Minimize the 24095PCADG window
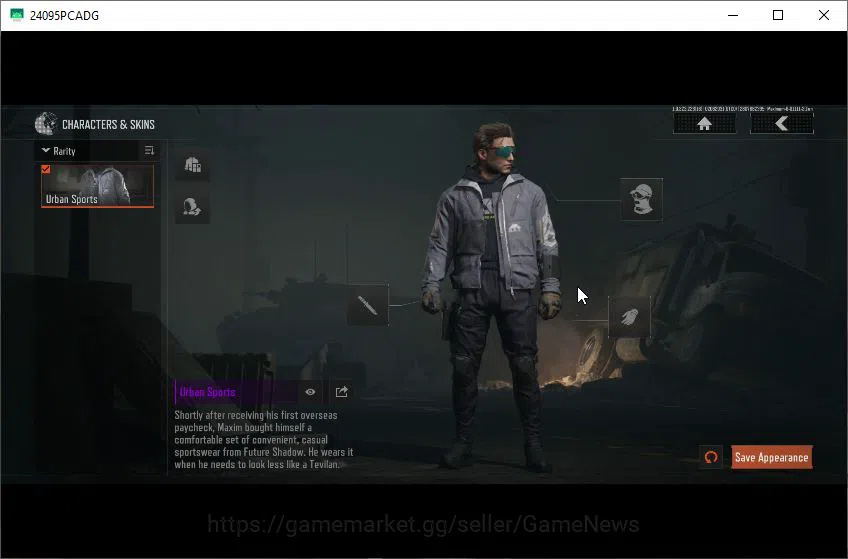848x559 pixels. pyautogui.click(x=733, y=15)
